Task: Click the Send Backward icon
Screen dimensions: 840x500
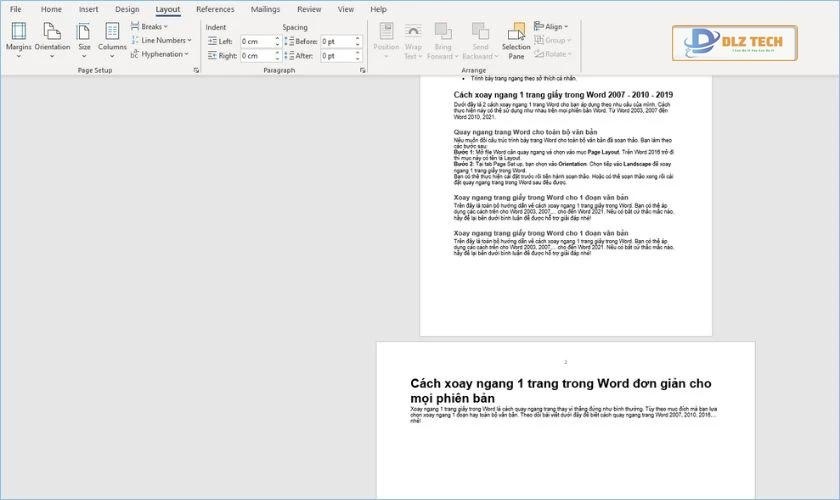Action: click(x=480, y=38)
